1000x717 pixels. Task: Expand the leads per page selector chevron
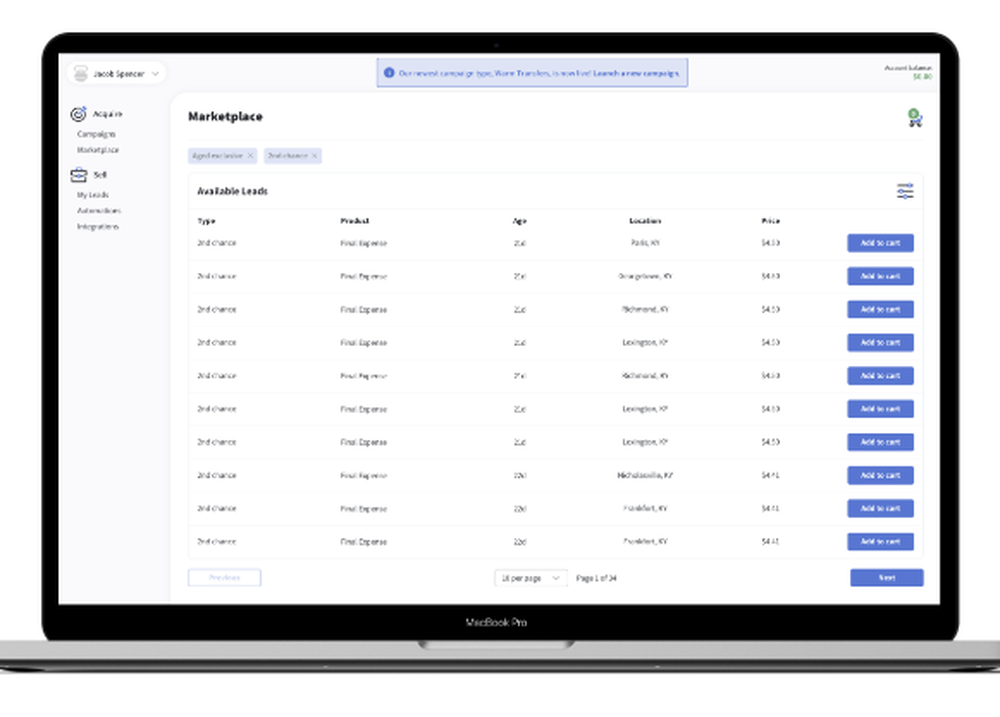pos(557,577)
